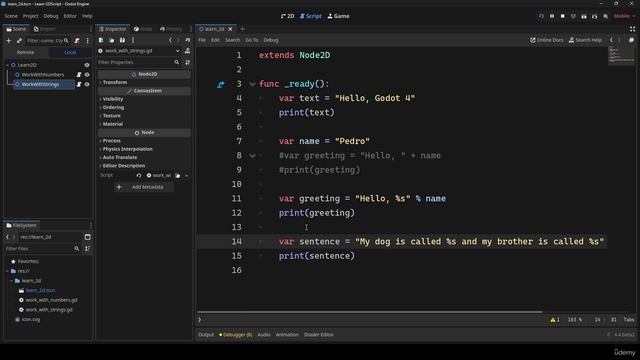Save the edited resource in Inspector
Screen dimensions: 640x360
pos(122,40)
